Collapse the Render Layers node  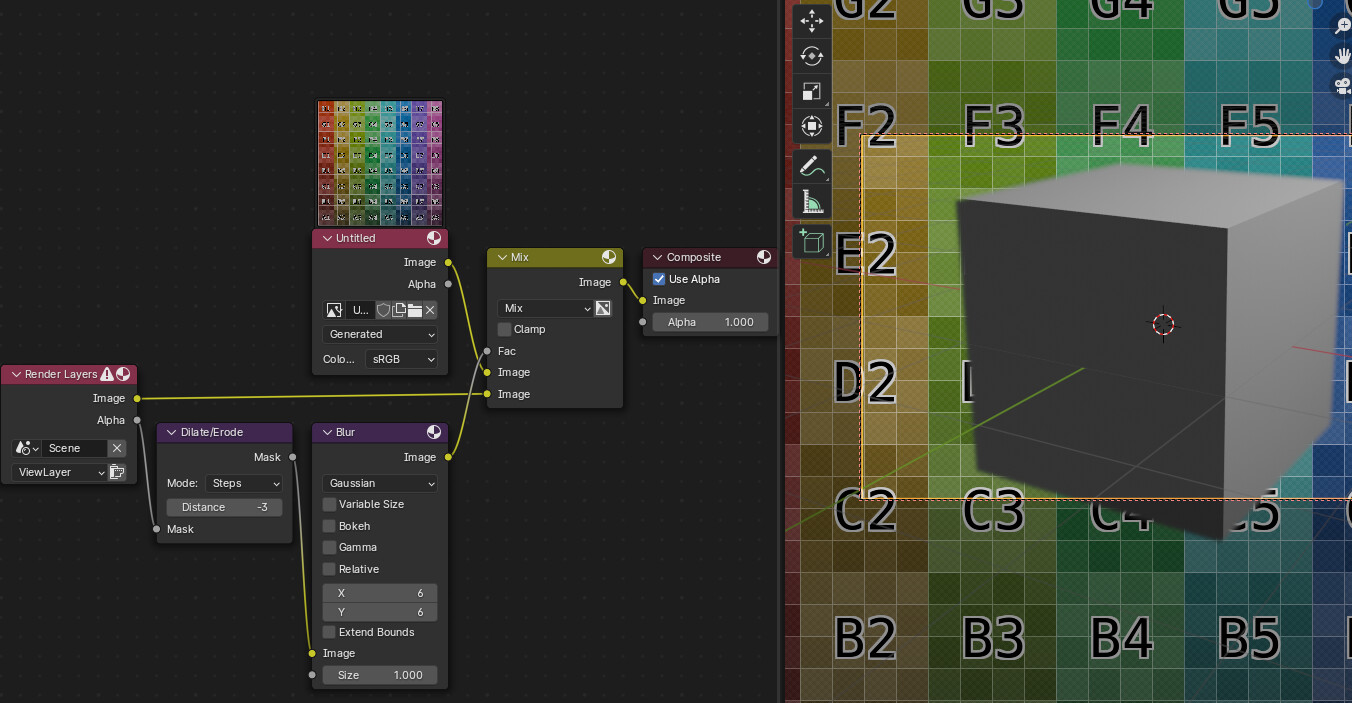[x=16, y=374]
